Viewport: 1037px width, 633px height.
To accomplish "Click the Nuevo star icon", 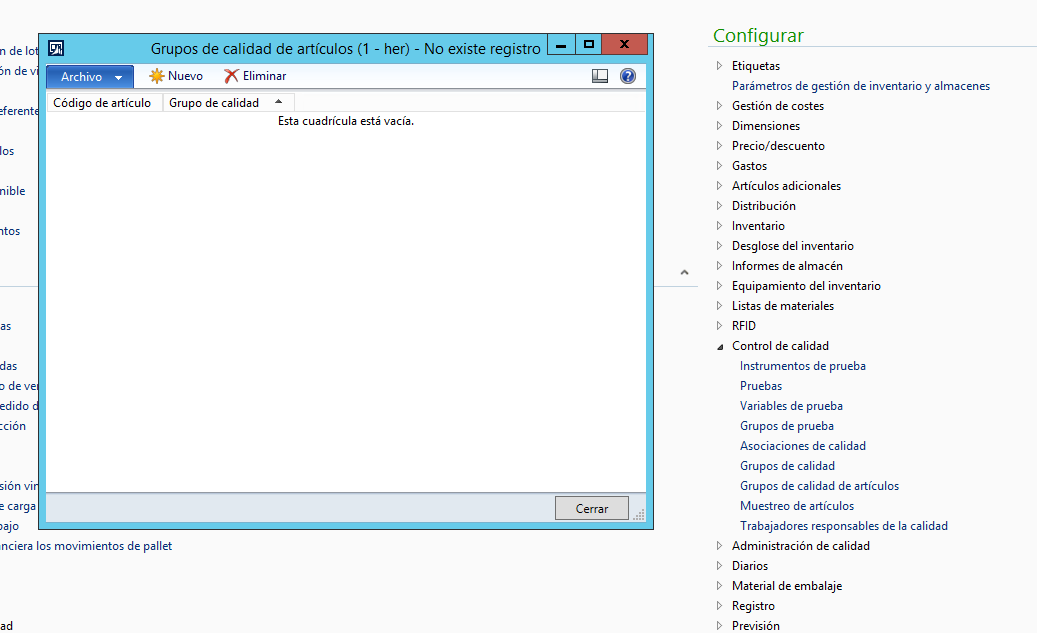I will point(157,76).
